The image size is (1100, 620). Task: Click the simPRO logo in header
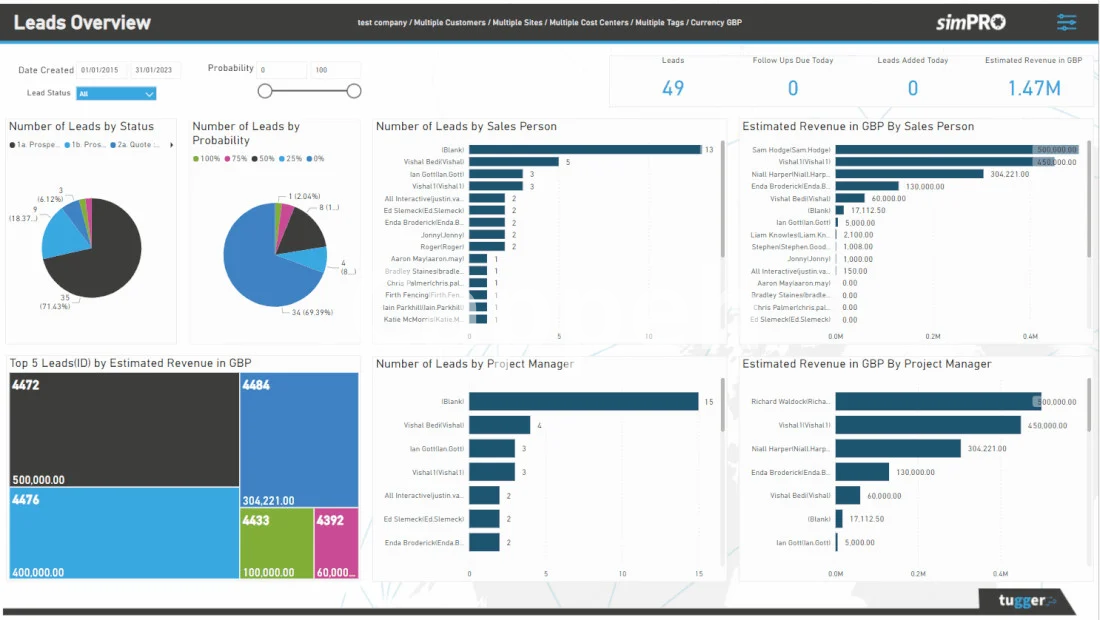(970, 22)
